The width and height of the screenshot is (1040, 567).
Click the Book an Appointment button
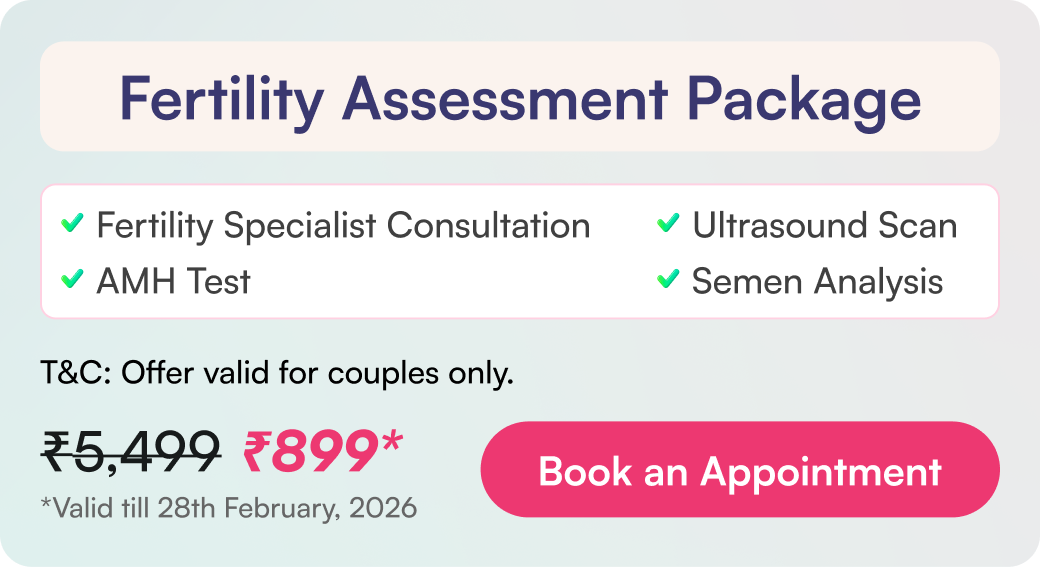click(739, 470)
